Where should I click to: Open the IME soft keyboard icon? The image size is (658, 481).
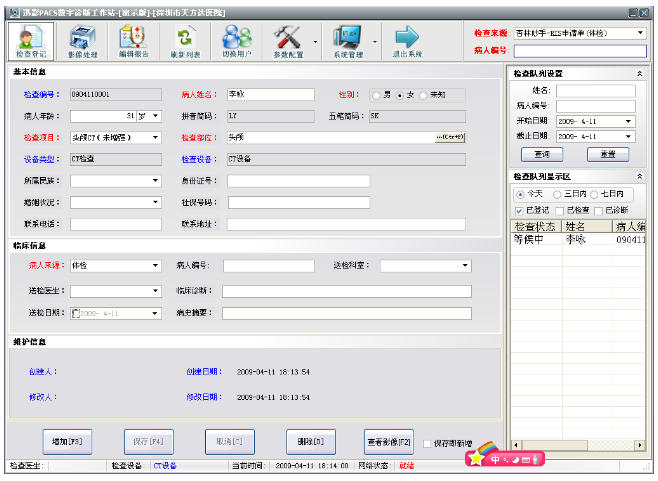(x=526, y=460)
